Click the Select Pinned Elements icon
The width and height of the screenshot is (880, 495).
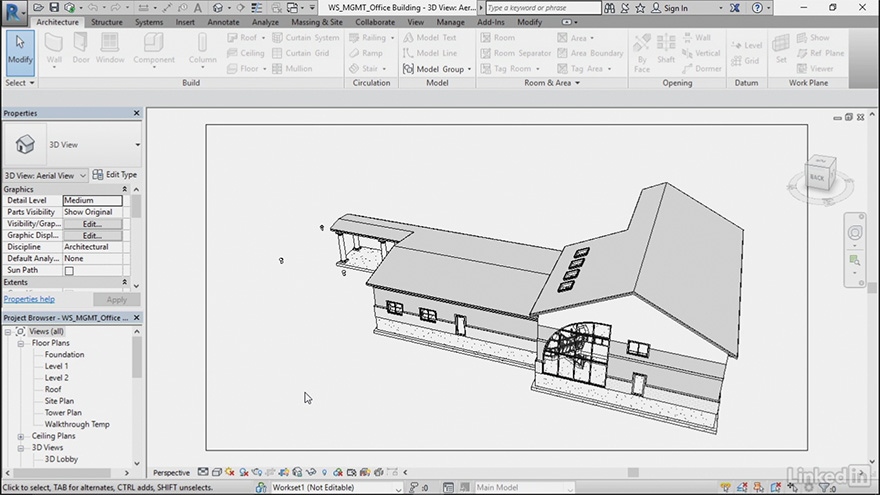[759, 488]
